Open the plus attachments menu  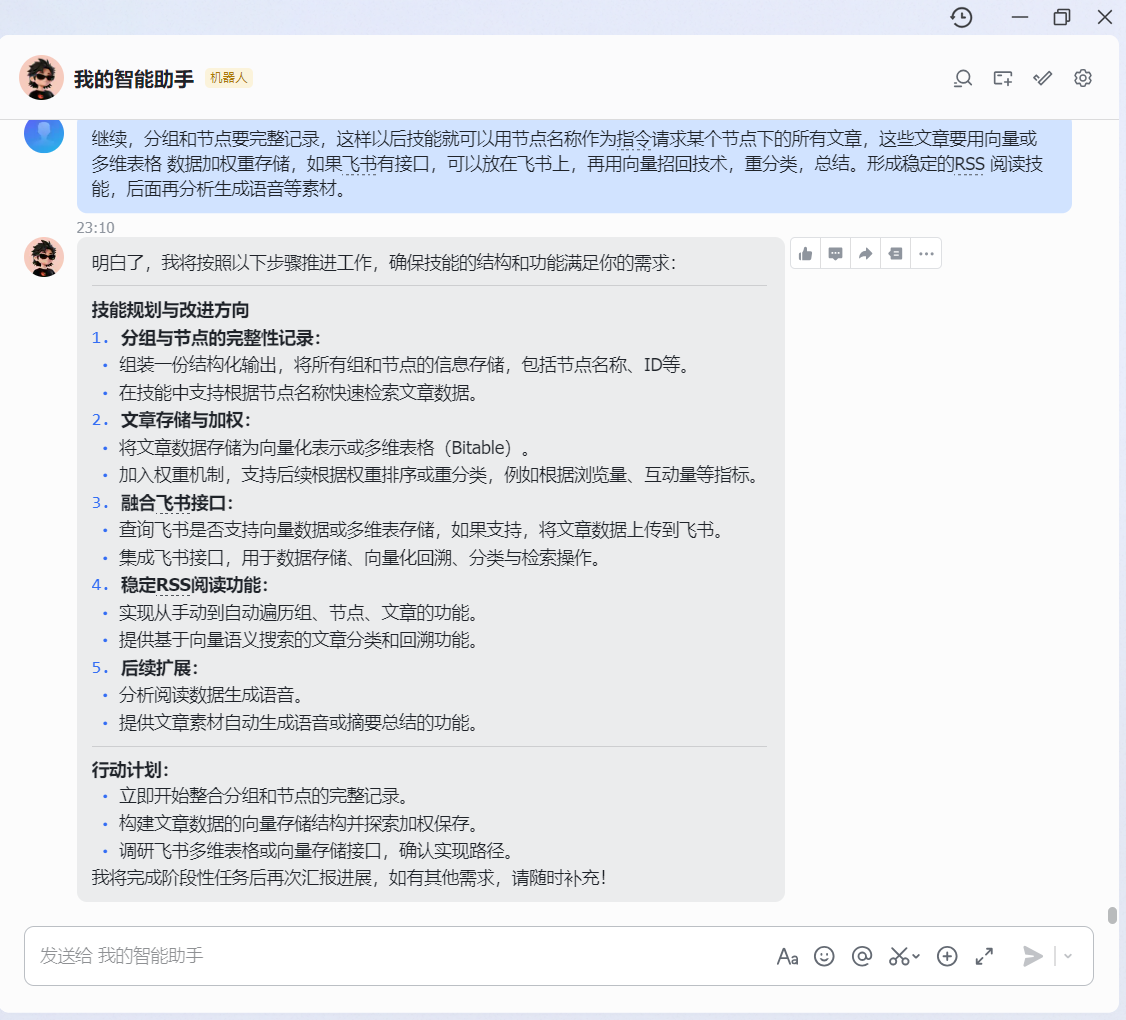click(x=947, y=956)
